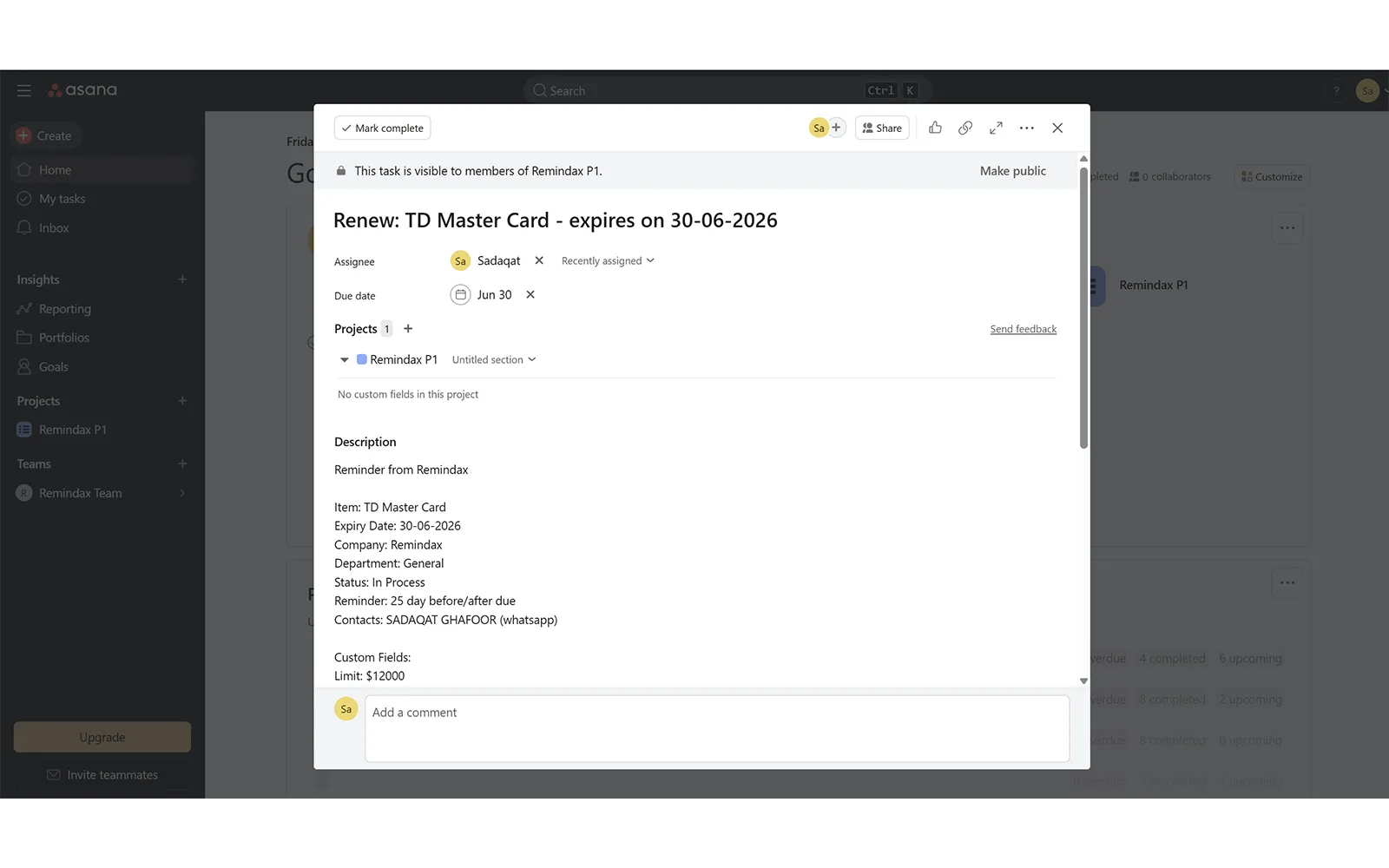The image size is (1389, 868).
Task: Click 'Contacts: SADAQAT GHAFOOR (whatsapp)' line
Action: coord(446,620)
